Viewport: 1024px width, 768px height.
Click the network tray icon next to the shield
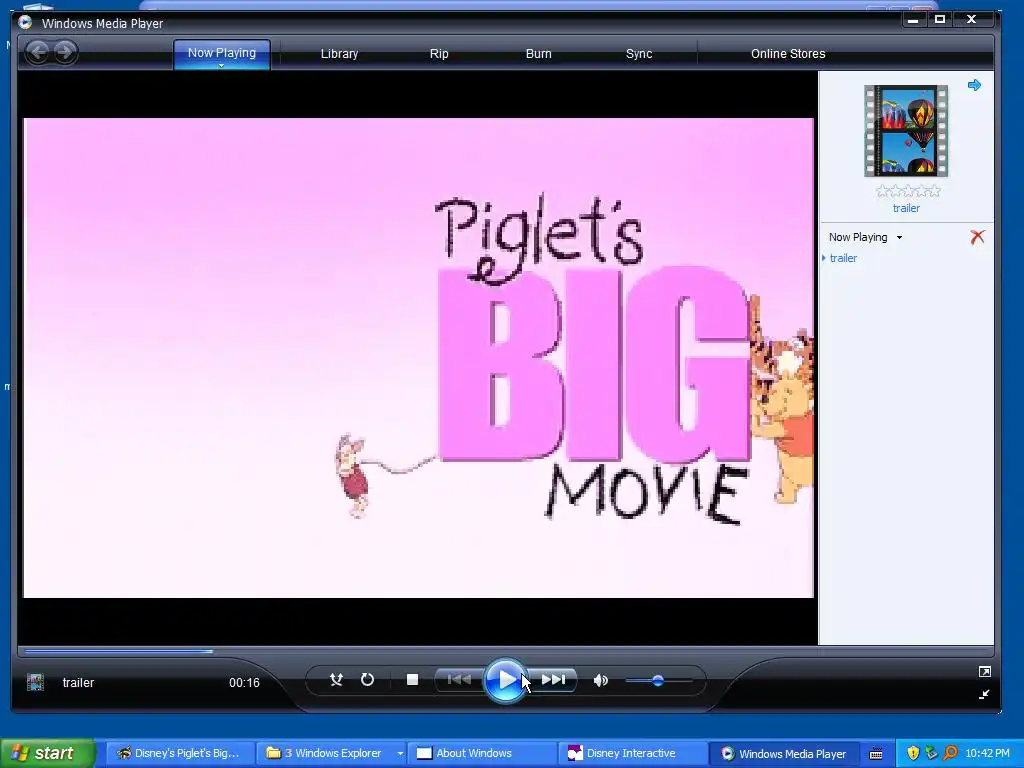click(x=931, y=754)
